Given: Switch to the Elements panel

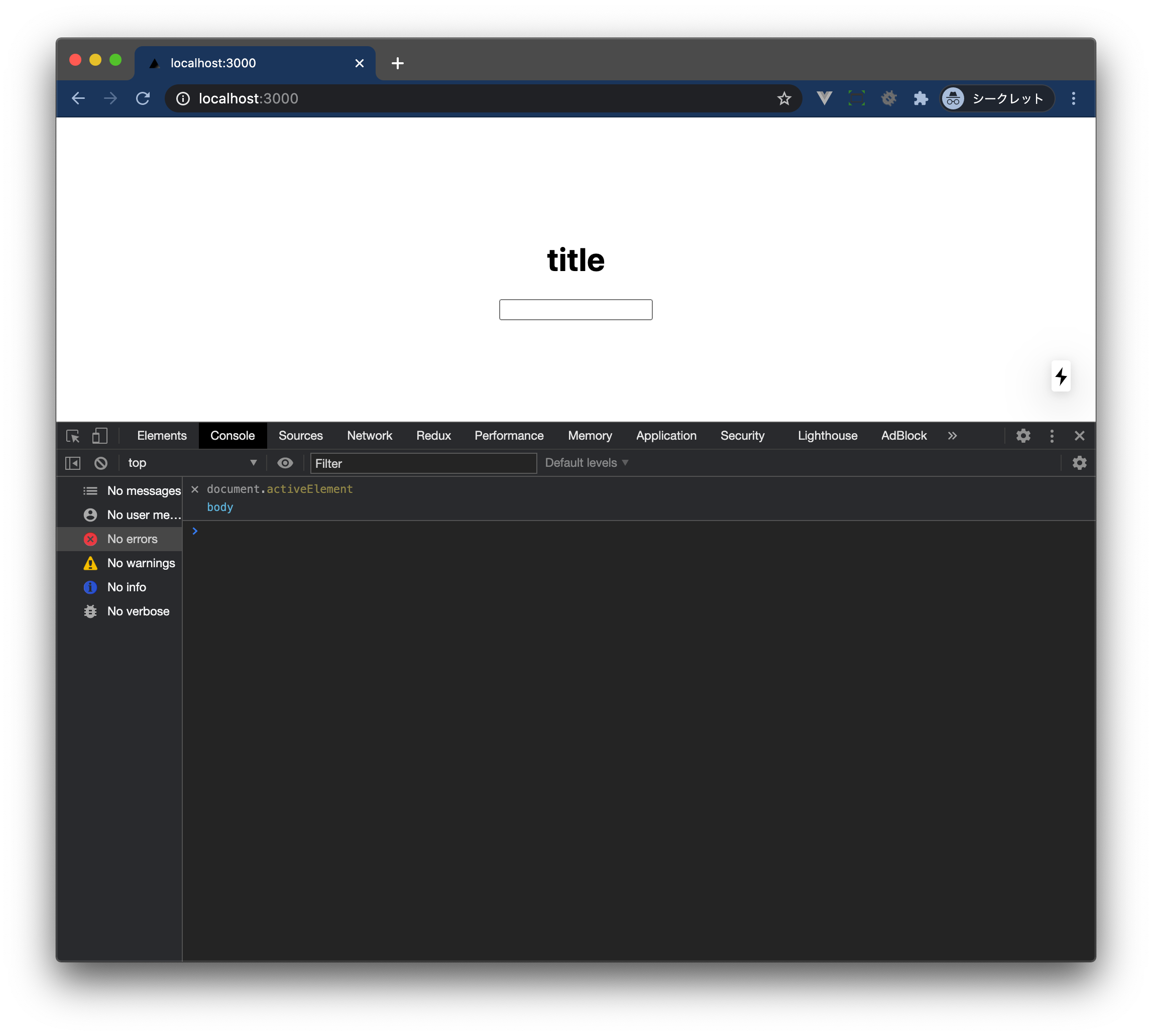Looking at the screenshot, I should (x=162, y=436).
